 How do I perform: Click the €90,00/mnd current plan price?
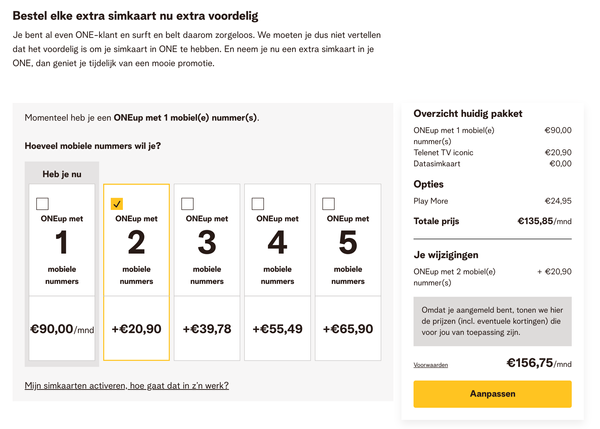(62, 328)
